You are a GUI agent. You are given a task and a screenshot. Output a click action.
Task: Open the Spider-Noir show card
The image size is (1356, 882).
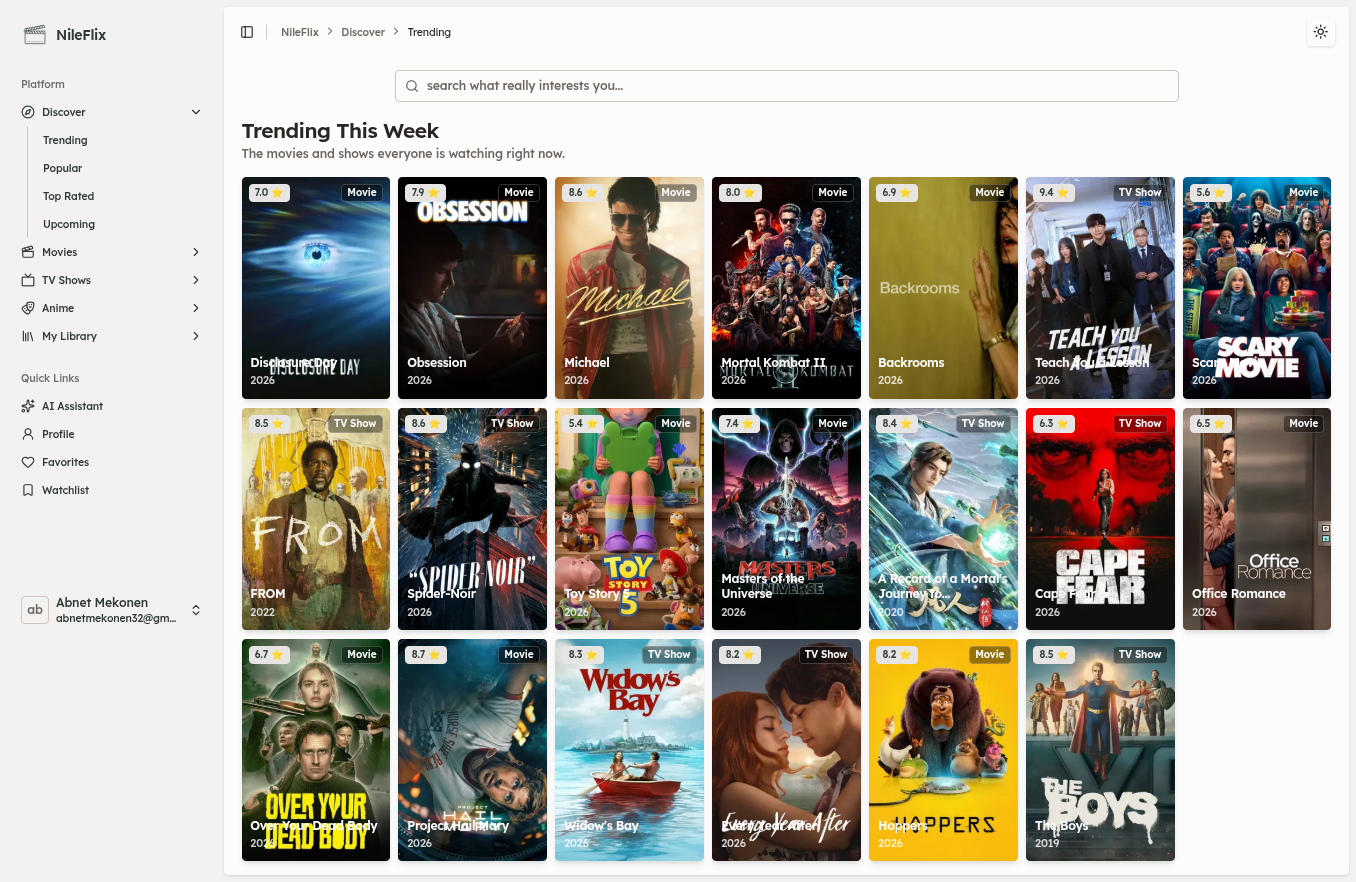(x=472, y=519)
